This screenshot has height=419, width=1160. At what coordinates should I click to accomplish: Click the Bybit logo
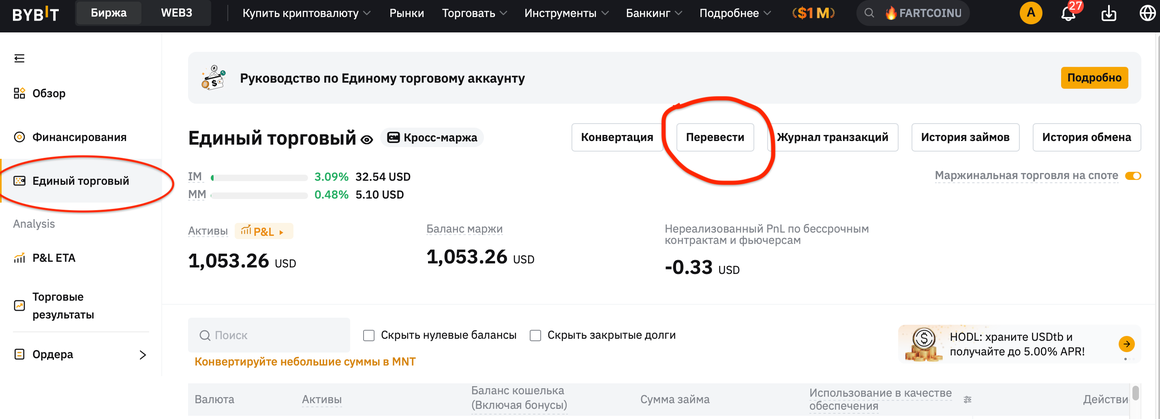click(x=35, y=13)
